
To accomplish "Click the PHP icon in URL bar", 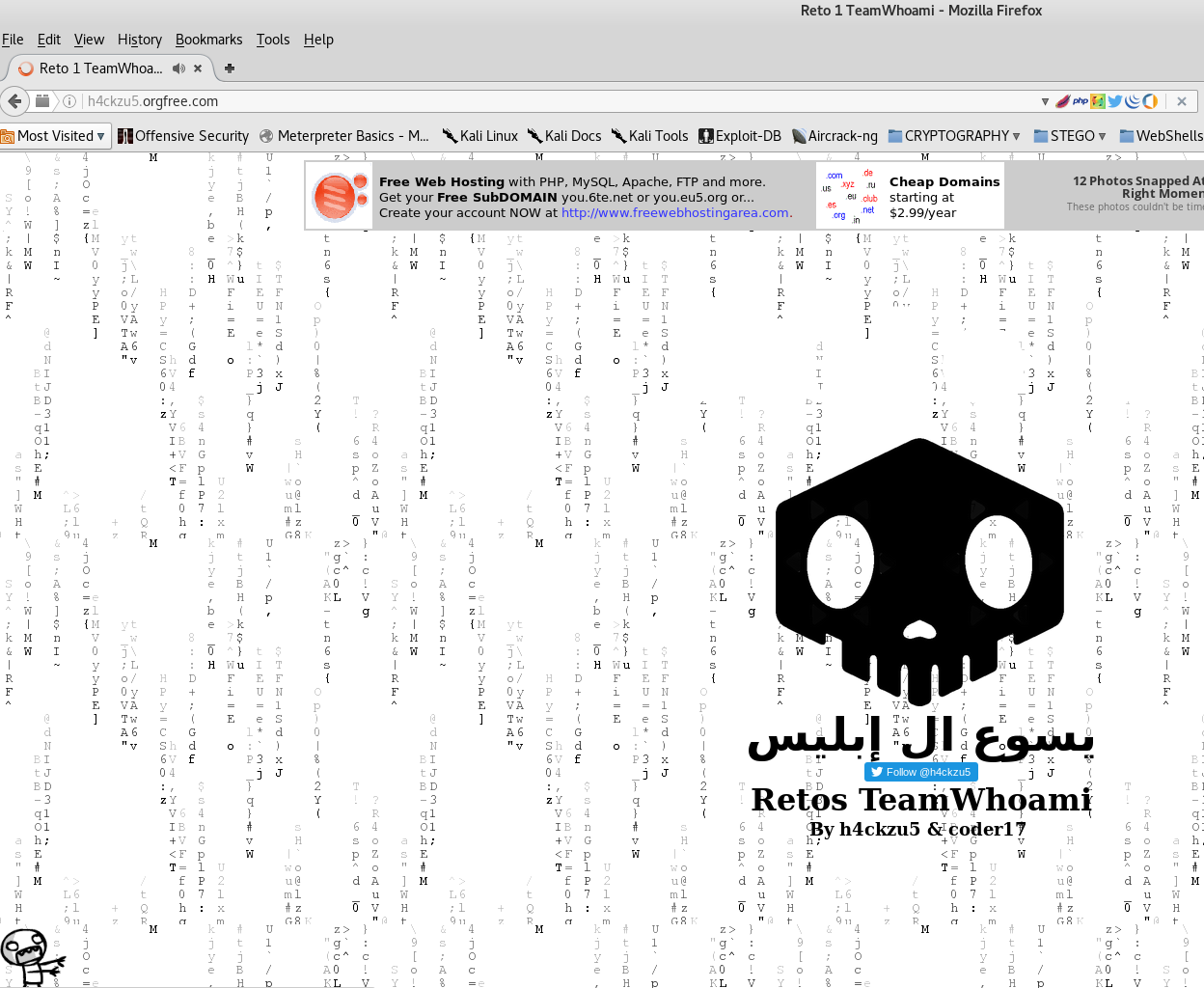I will 1081,101.
